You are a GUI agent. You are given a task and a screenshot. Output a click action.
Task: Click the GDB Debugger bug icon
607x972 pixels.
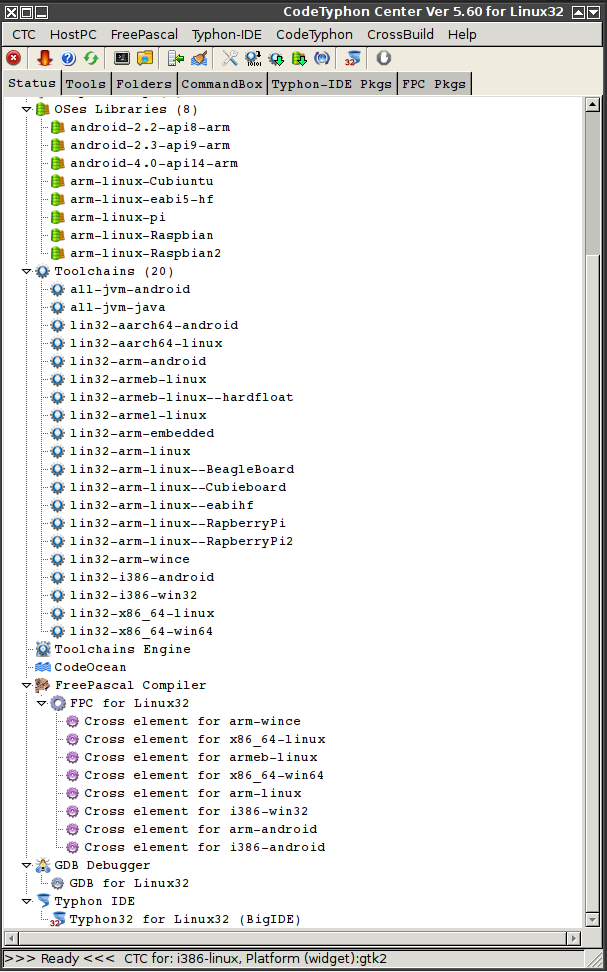pos(43,865)
